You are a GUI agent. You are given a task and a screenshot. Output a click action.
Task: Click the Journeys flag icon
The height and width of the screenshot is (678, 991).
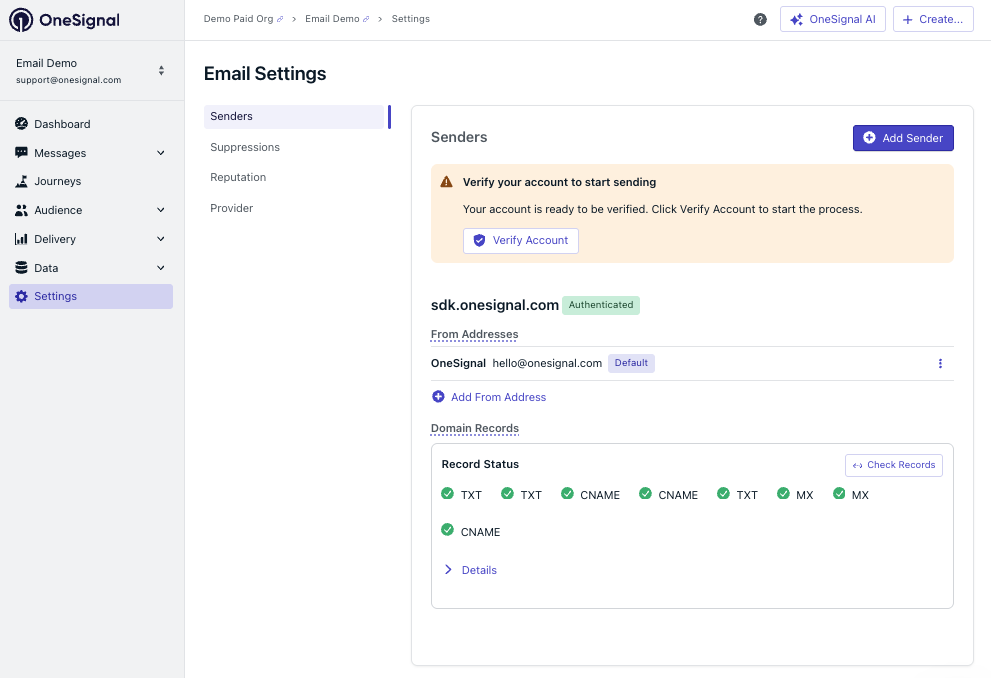(21, 181)
